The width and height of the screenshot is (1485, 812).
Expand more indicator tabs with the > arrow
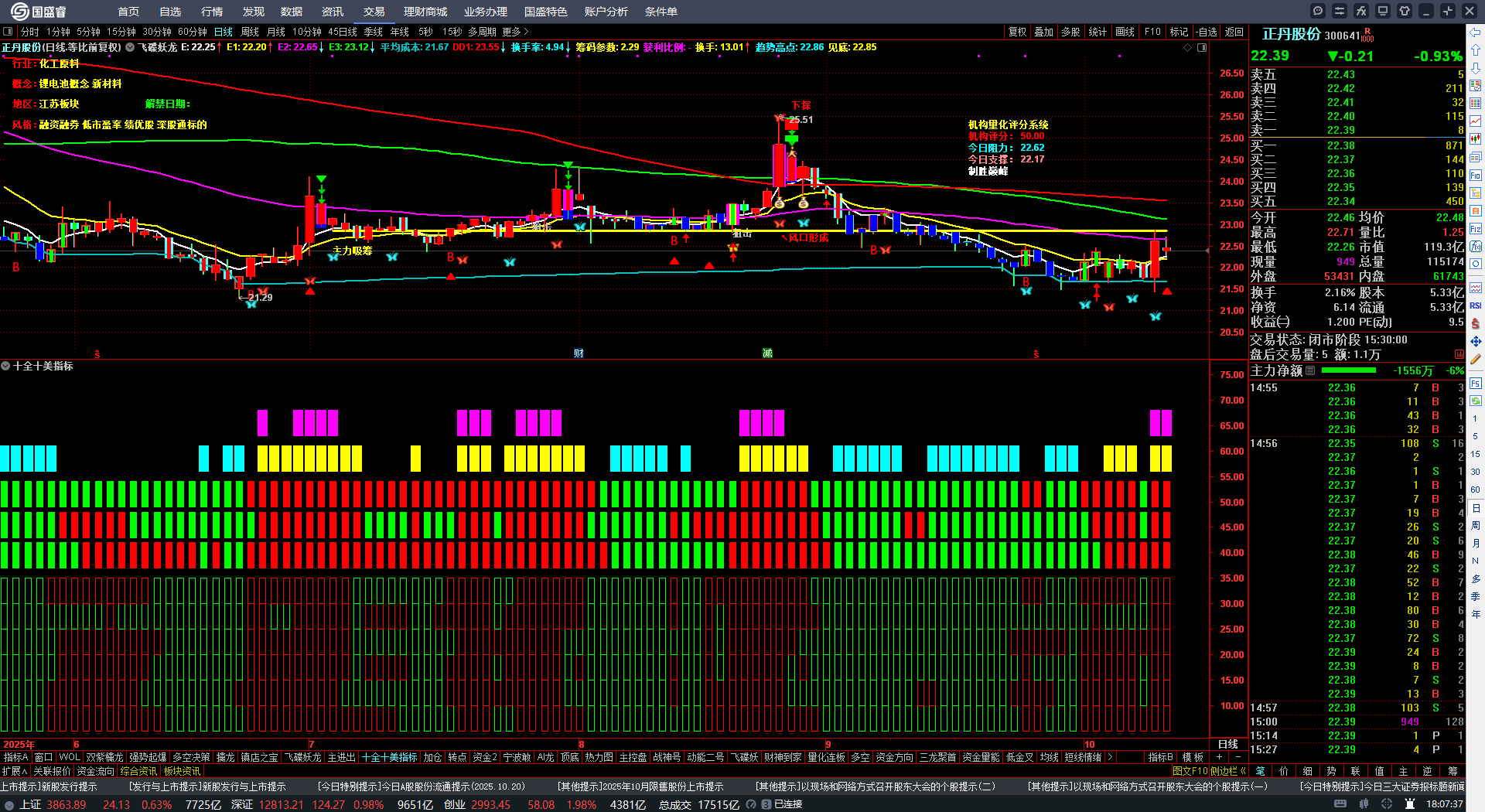[x=1110, y=757]
